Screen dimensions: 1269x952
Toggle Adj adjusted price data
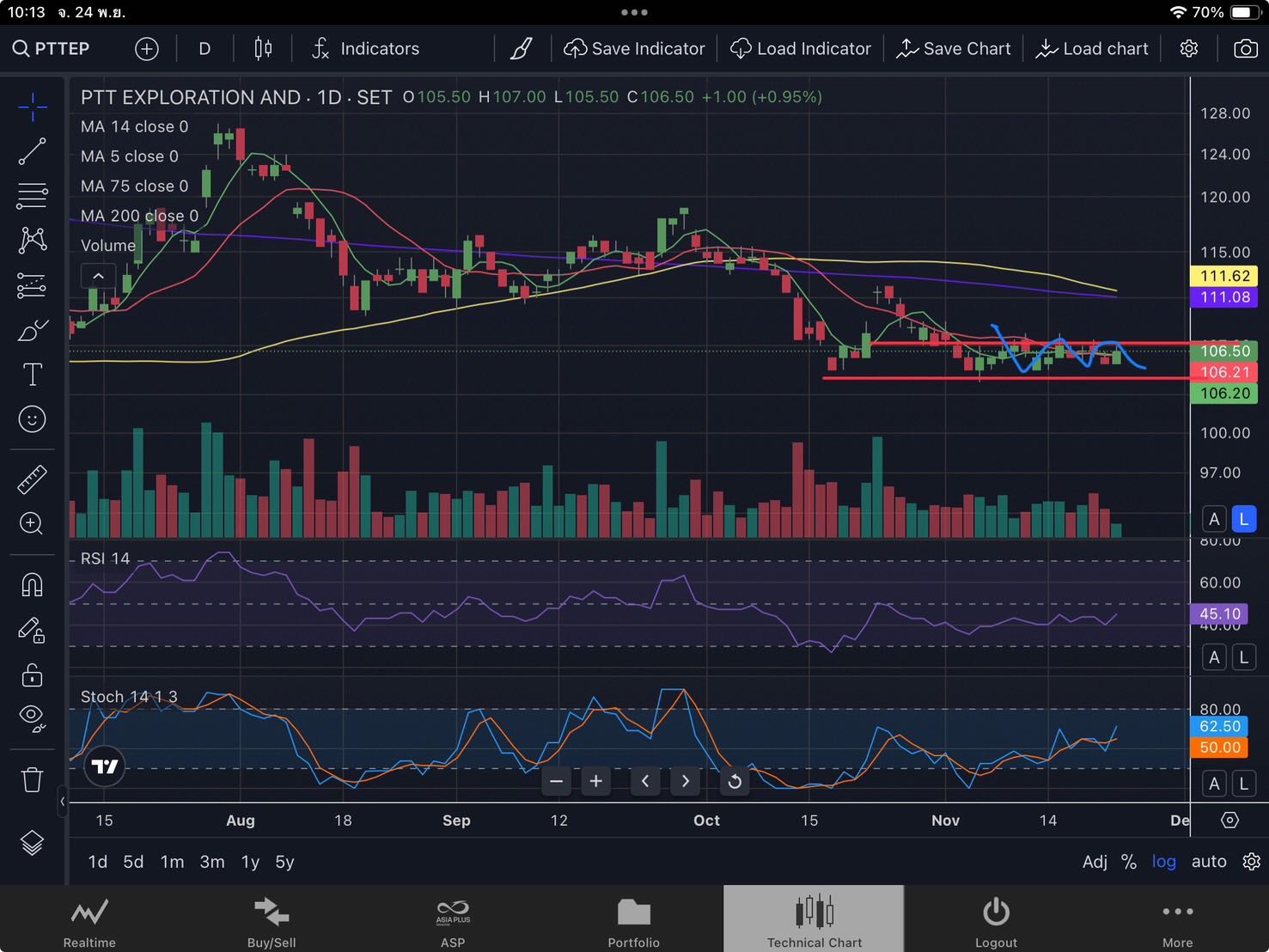pos(1095,862)
